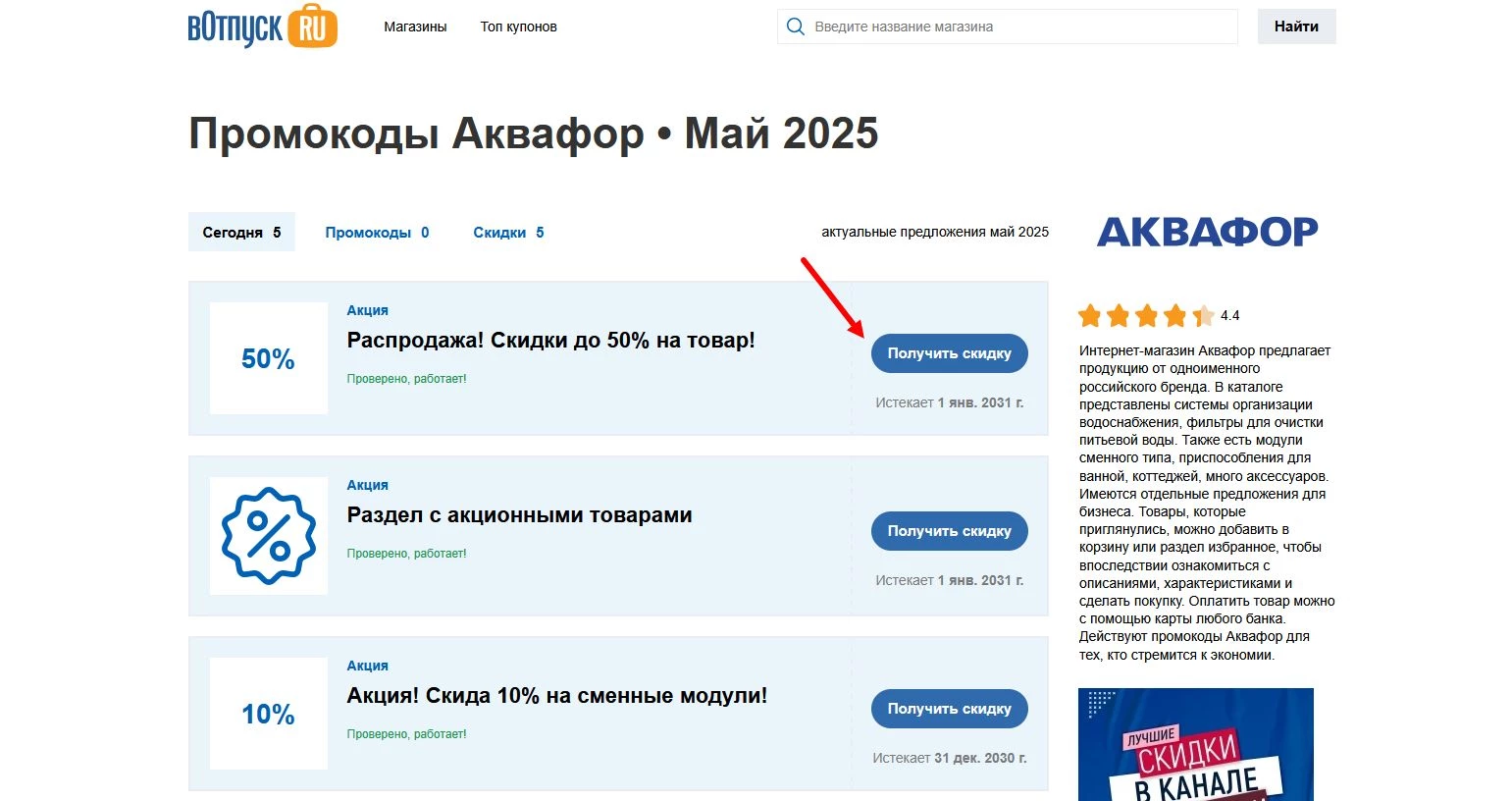Image resolution: width=1512 pixels, height=801 pixels.
Task: Click the half-filled fifth rating star
Action: [1202, 316]
